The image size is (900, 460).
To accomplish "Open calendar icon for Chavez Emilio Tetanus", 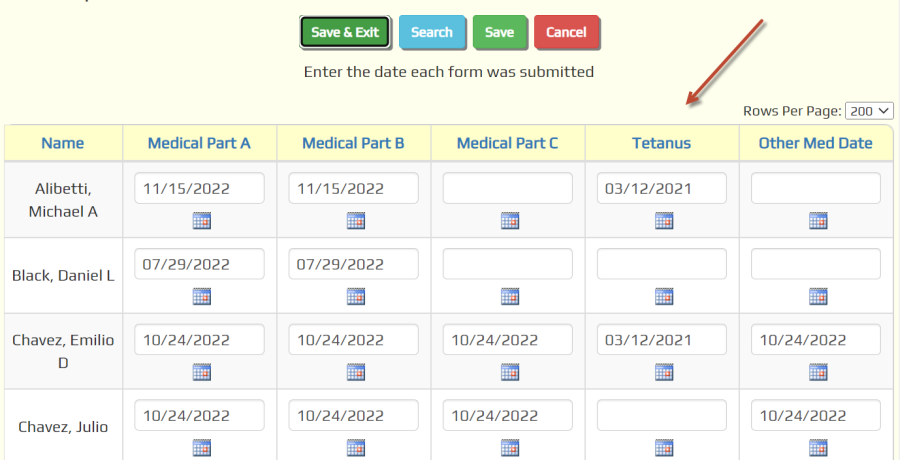I will point(664,372).
